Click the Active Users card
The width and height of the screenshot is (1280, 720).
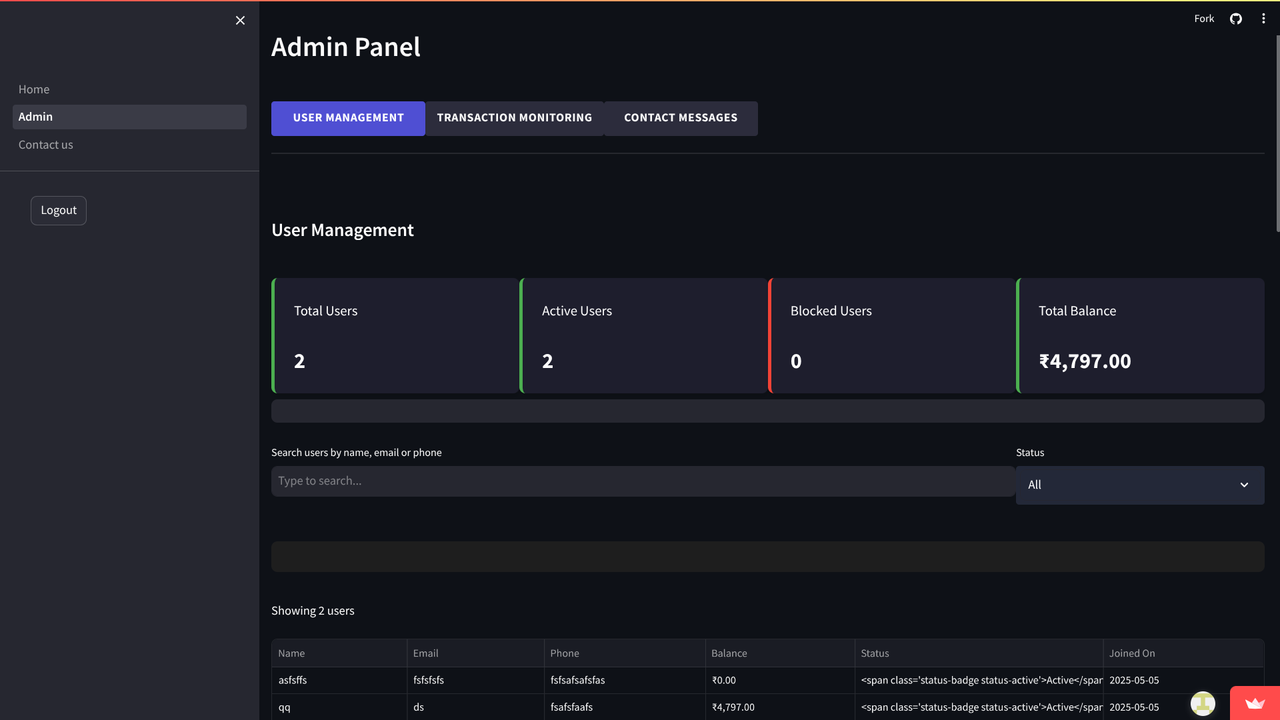[x=643, y=336]
